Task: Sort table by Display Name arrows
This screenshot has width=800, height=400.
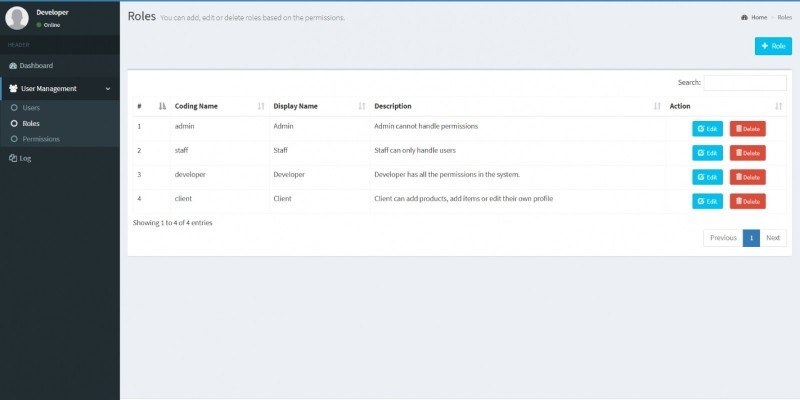Action: pyautogui.click(x=362, y=106)
